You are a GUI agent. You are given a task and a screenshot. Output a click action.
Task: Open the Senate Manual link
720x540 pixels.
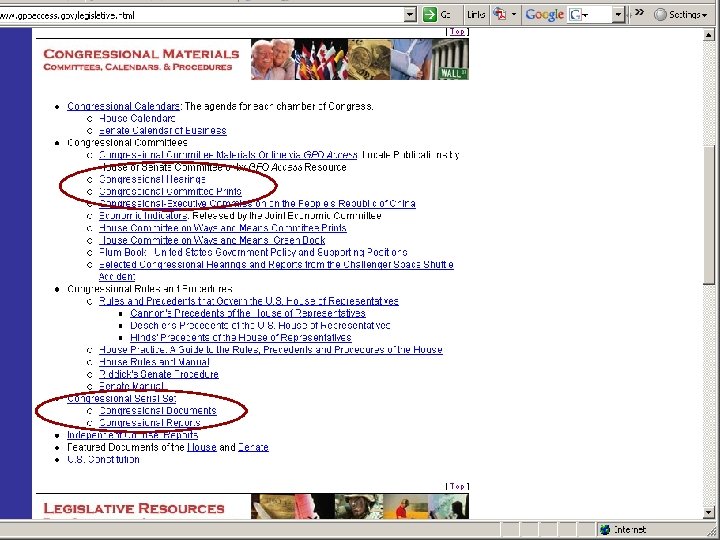pyautogui.click(x=131, y=386)
